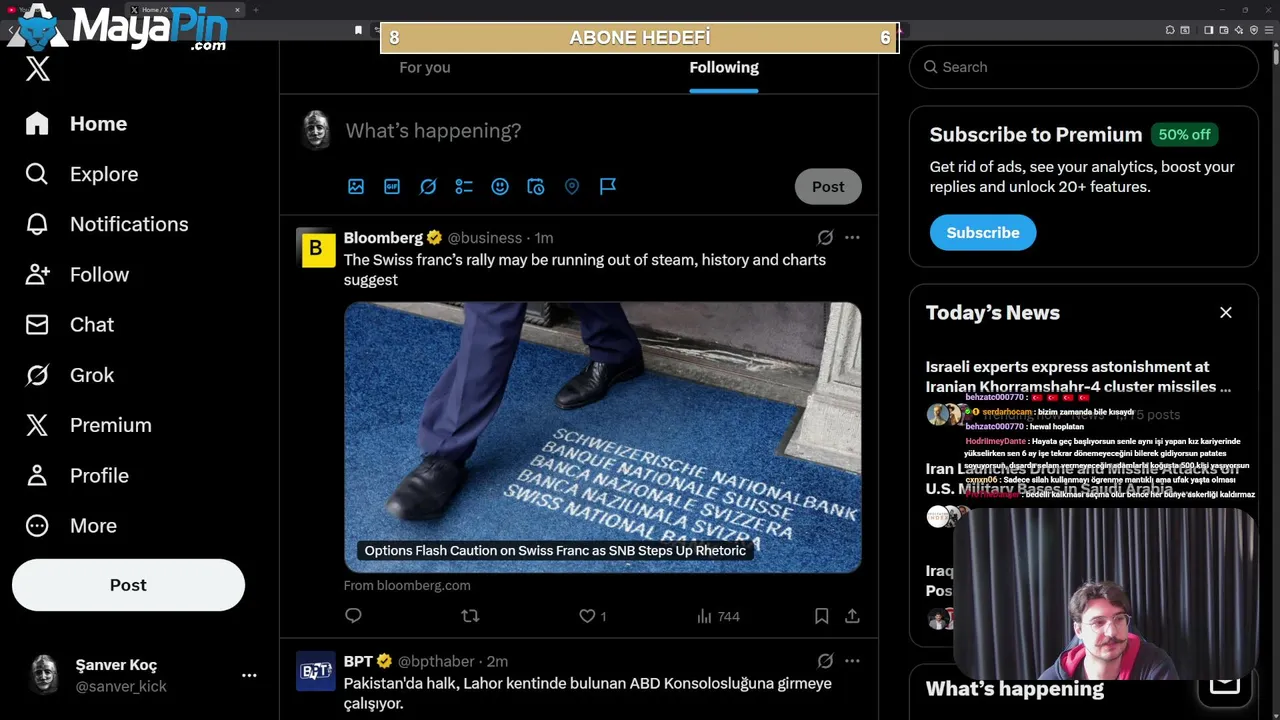
Task: Click the Search field
Action: coord(1083,67)
